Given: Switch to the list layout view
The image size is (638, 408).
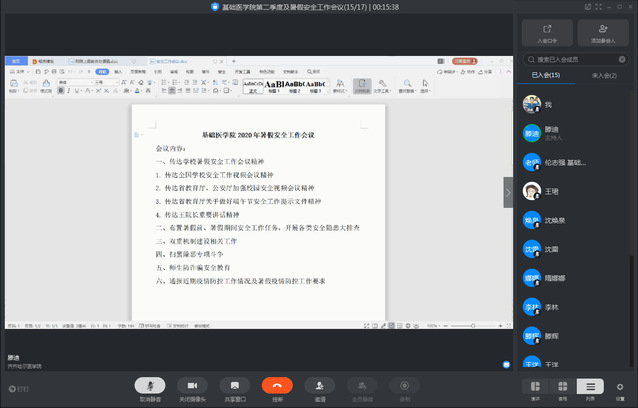Looking at the screenshot, I should coord(591,387).
